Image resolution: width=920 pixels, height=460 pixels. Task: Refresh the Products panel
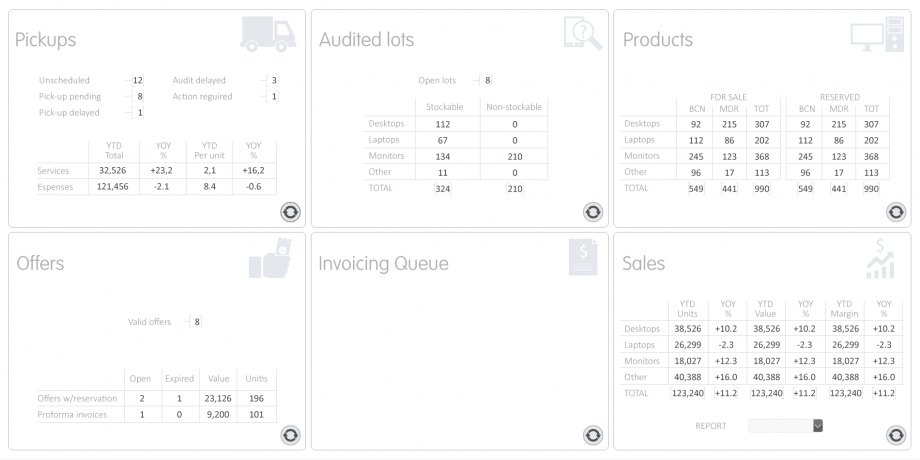pos(896,211)
